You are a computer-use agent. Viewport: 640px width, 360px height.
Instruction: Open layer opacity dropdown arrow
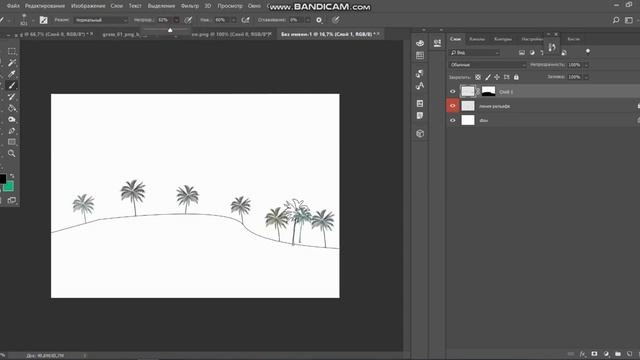[586, 65]
